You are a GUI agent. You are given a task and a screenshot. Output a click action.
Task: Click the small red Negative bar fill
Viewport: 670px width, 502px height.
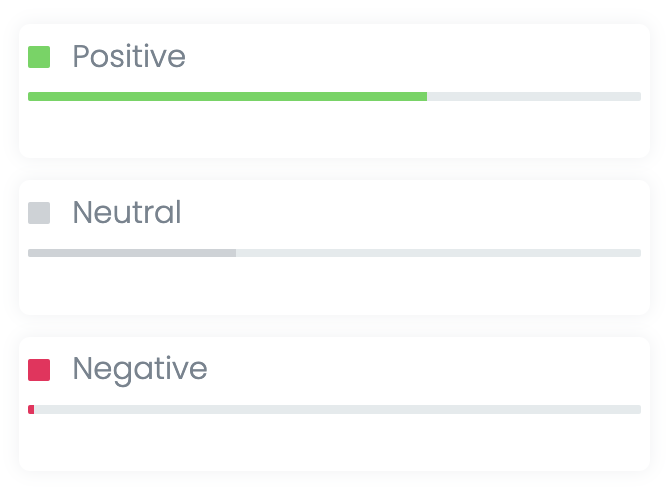click(x=31, y=409)
